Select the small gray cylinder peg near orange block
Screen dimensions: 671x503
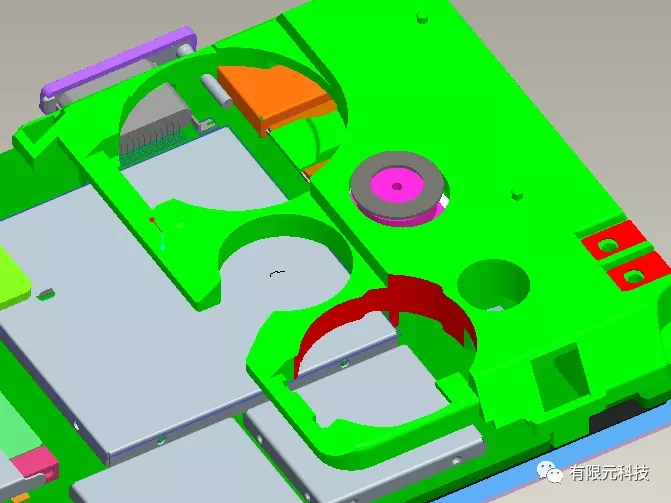click(x=213, y=90)
